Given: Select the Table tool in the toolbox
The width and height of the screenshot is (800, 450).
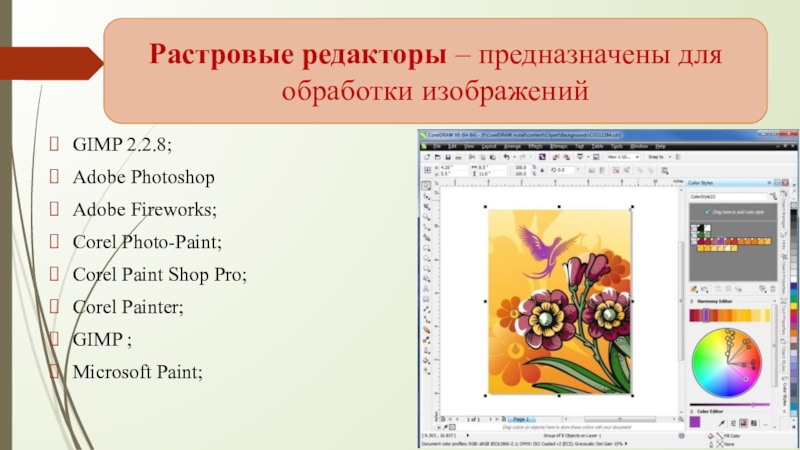Looking at the screenshot, I should tap(426, 299).
